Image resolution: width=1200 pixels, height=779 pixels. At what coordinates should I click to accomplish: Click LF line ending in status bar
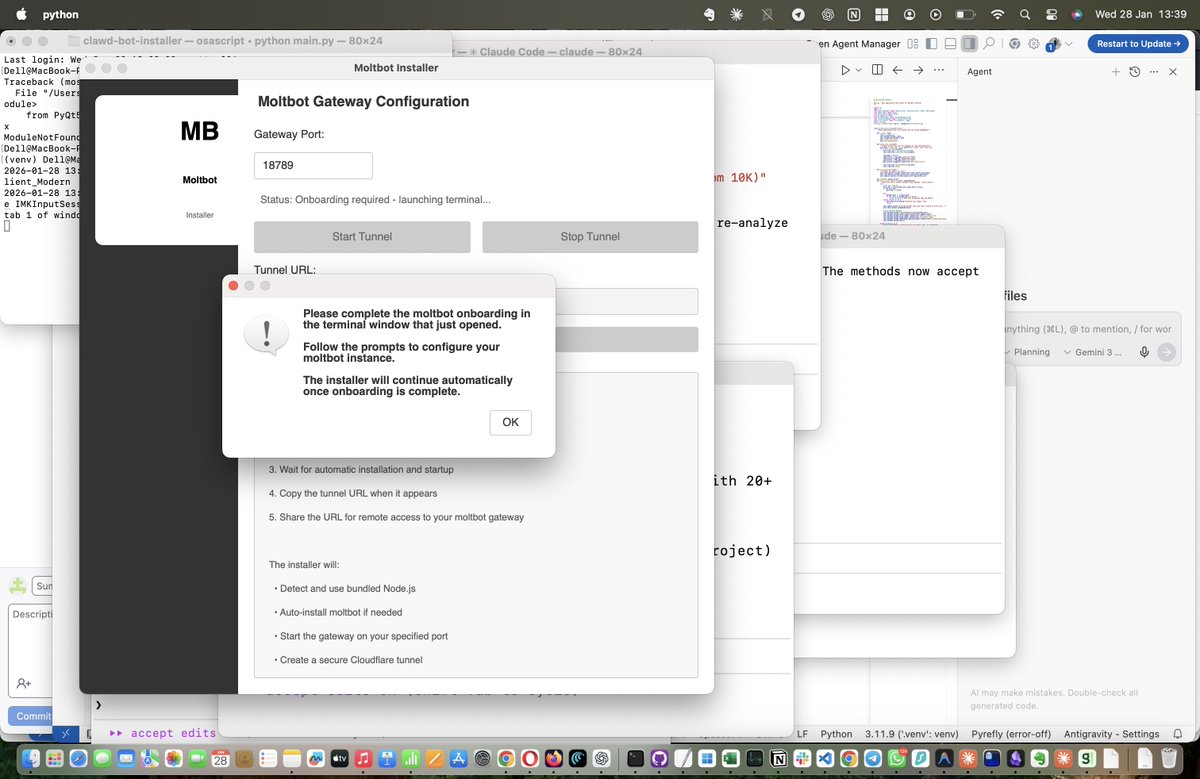[x=802, y=734]
